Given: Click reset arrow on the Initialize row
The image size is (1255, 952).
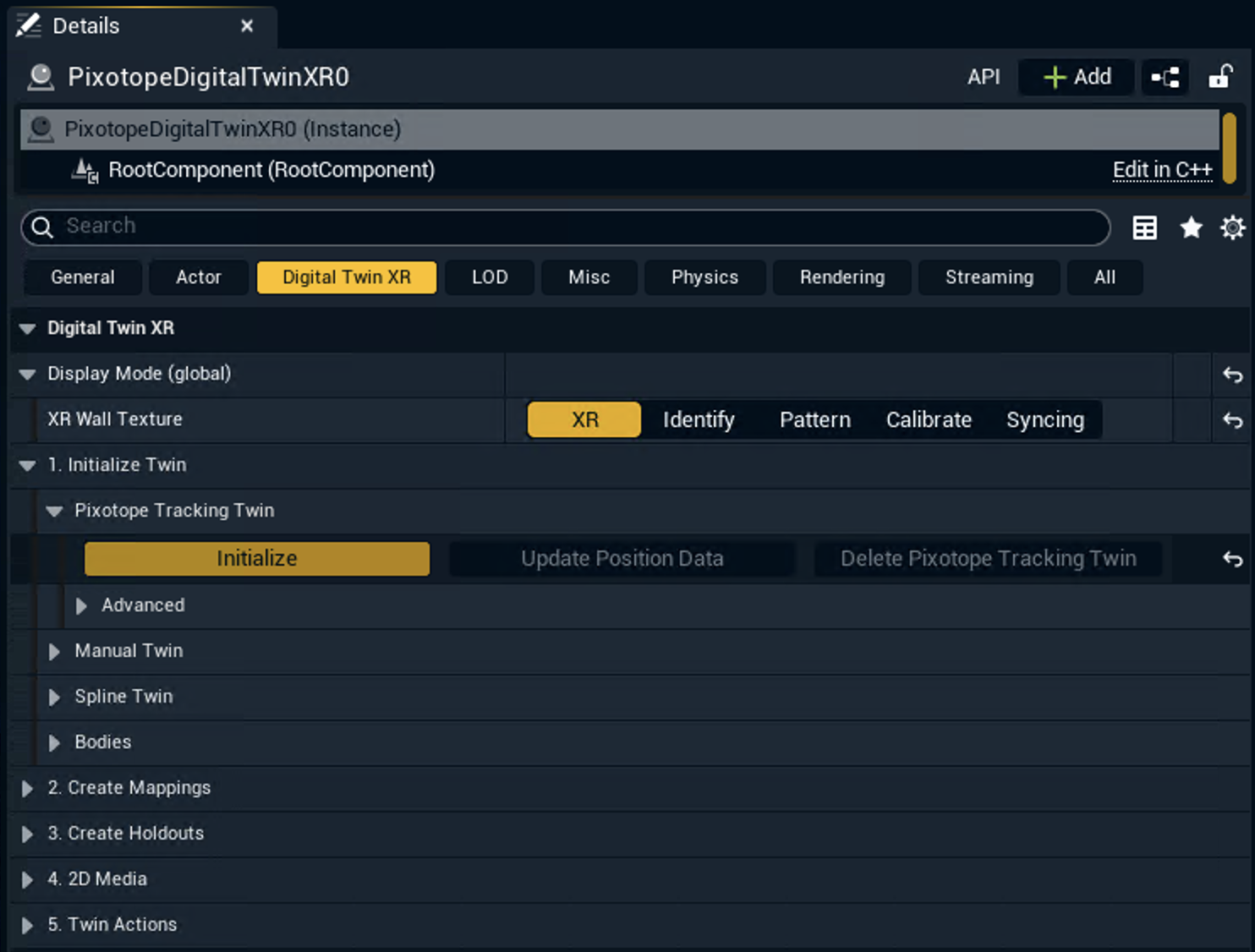Looking at the screenshot, I should [1232, 559].
